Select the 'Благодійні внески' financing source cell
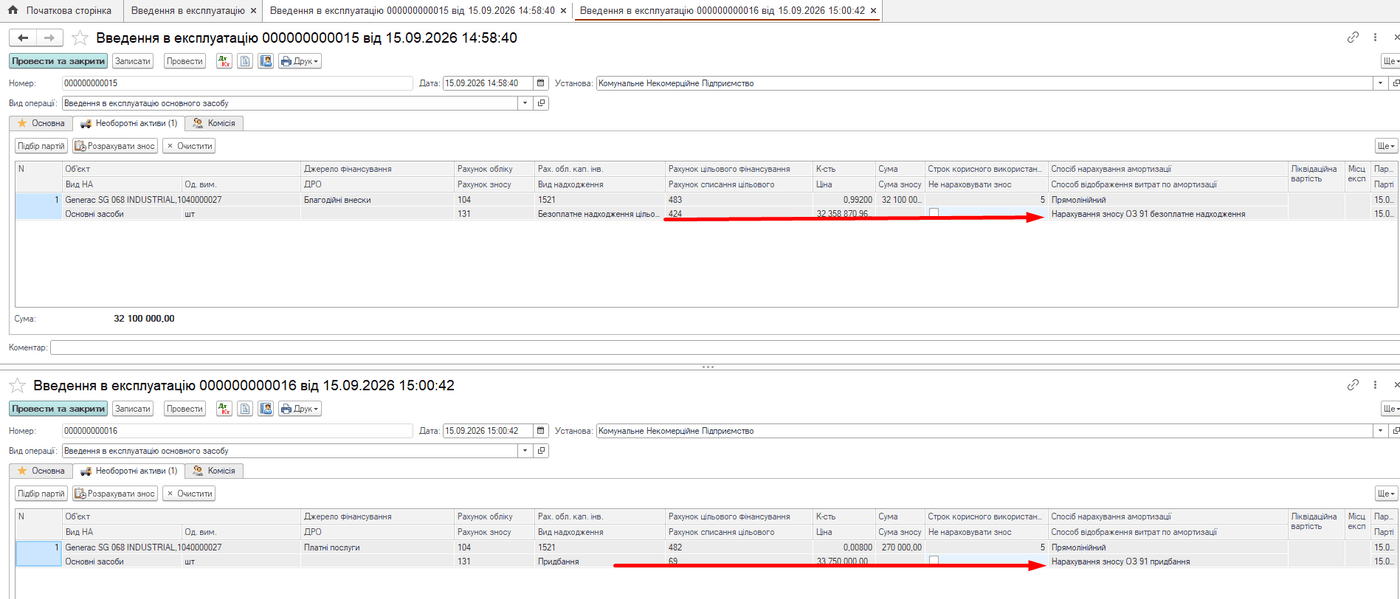Image resolution: width=1400 pixels, height=599 pixels. tap(377, 200)
